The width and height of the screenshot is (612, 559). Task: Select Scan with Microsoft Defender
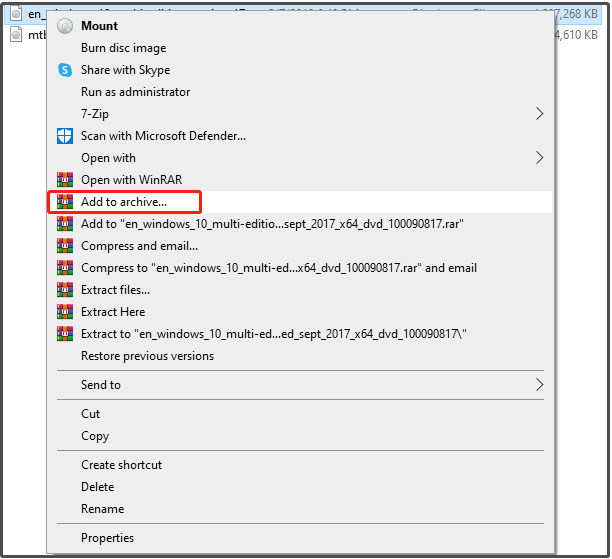(163, 136)
